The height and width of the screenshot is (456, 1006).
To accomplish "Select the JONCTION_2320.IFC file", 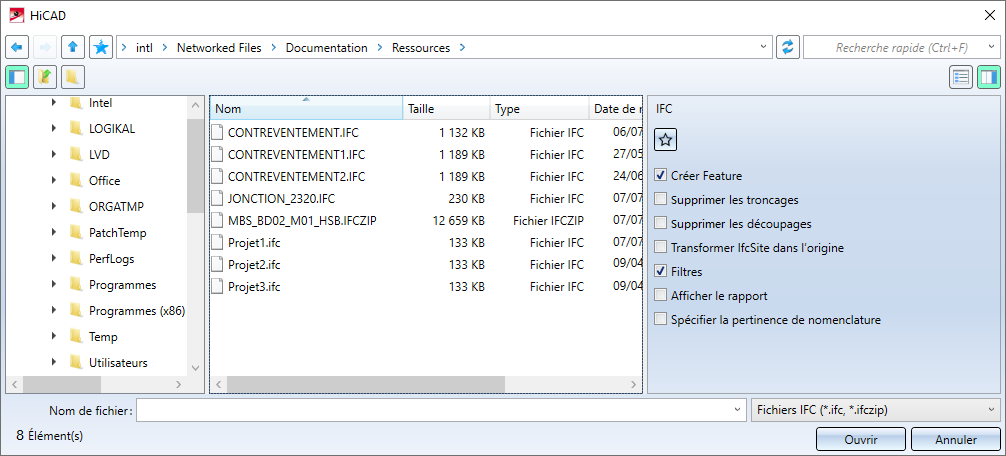I will pyautogui.click(x=279, y=199).
